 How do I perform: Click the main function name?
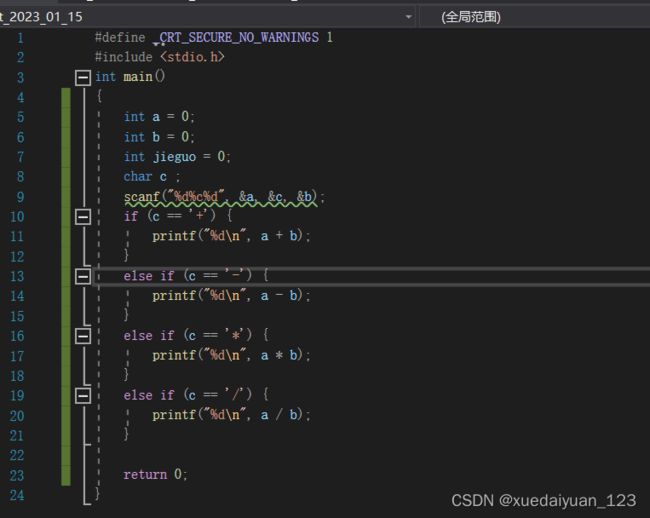pos(138,77)
